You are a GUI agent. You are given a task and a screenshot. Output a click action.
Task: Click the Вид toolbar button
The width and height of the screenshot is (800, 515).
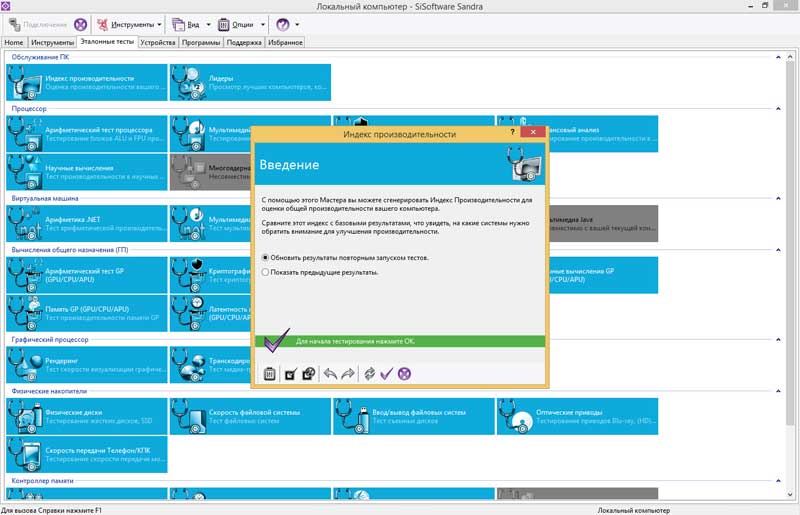click(186, 24)
